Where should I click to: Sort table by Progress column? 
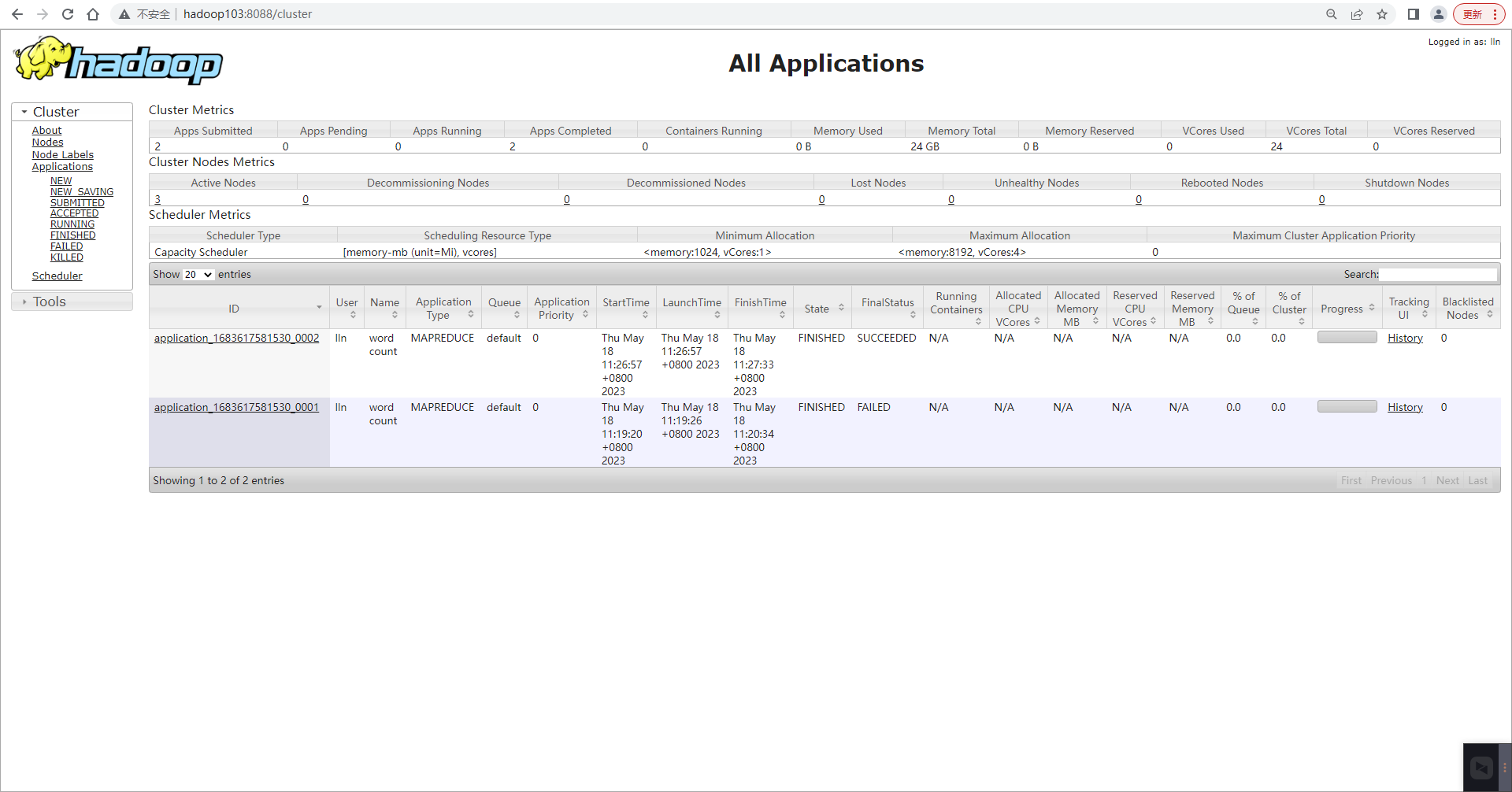tap(1347, 309)
